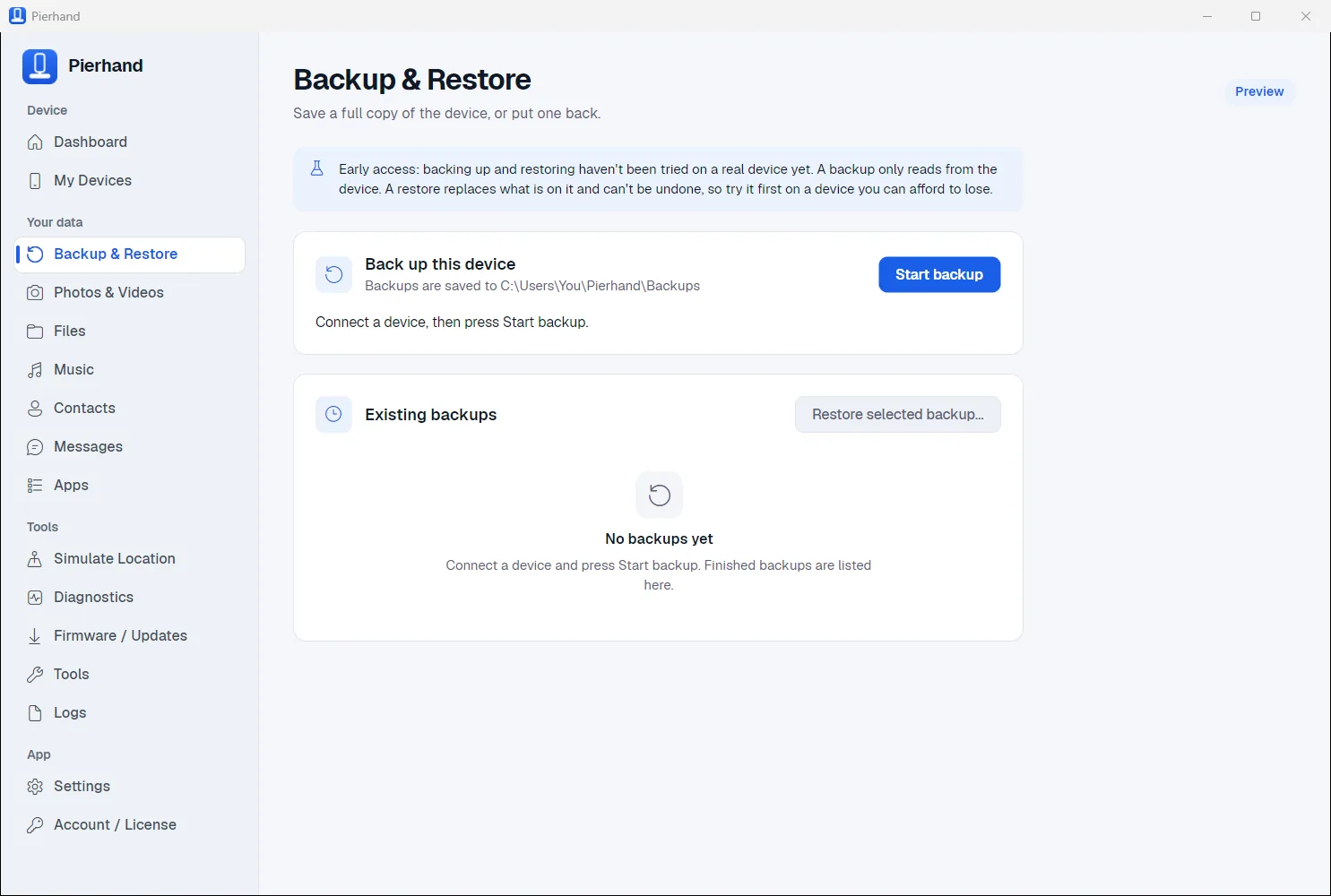Open the Logs document icon

(x=35, y=713)
